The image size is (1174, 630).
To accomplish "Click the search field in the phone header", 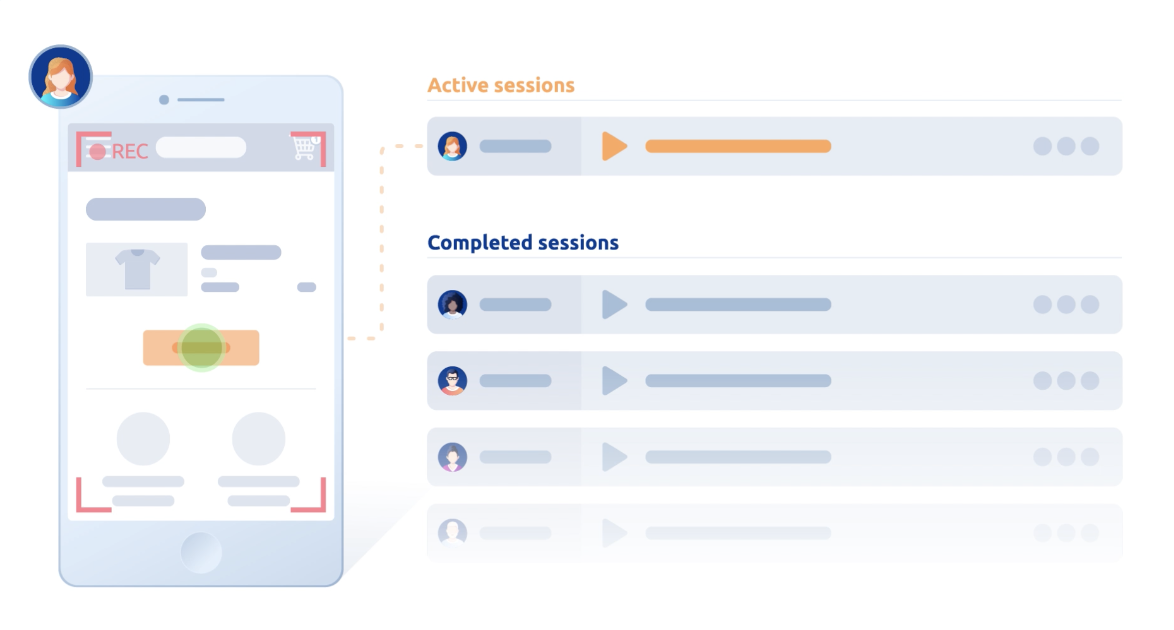I will [201, 148].
